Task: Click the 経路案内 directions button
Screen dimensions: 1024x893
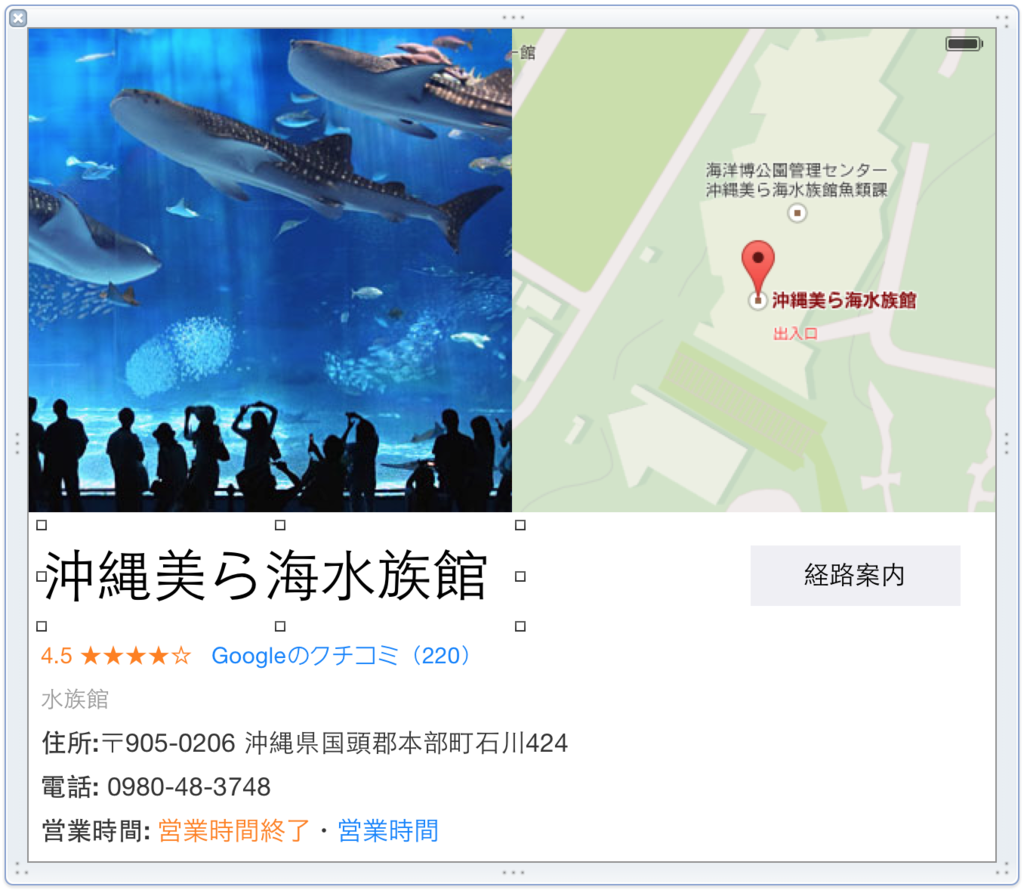Action: pyautogui.click(x=855, y=576)
